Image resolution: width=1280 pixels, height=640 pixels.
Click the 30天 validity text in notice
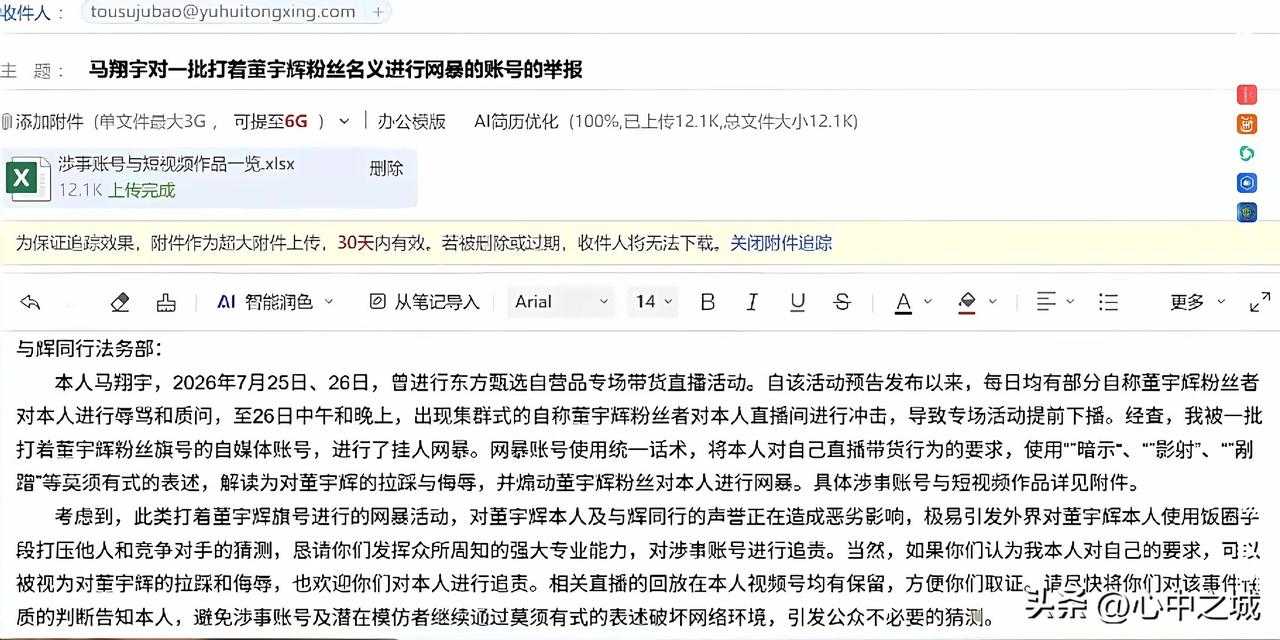pos(356,243)
